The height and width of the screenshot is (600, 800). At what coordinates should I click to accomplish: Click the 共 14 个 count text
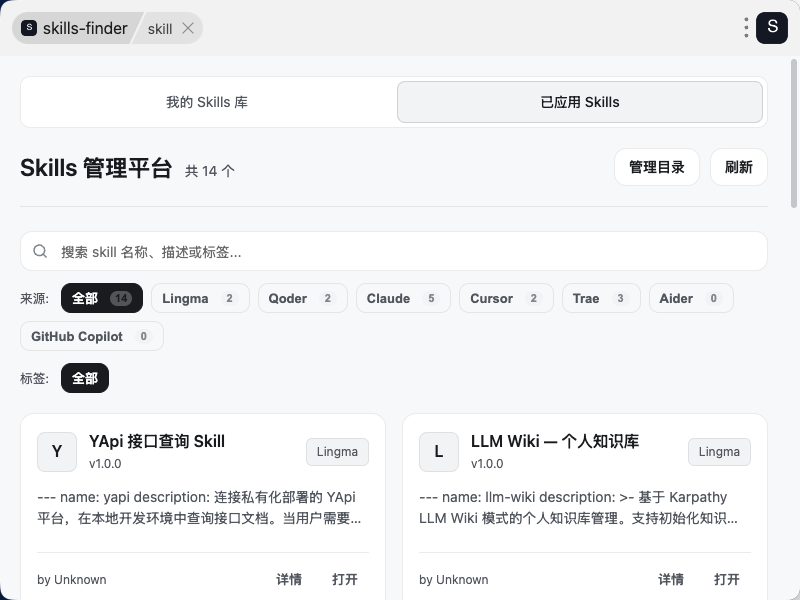(x=210, y=171)
